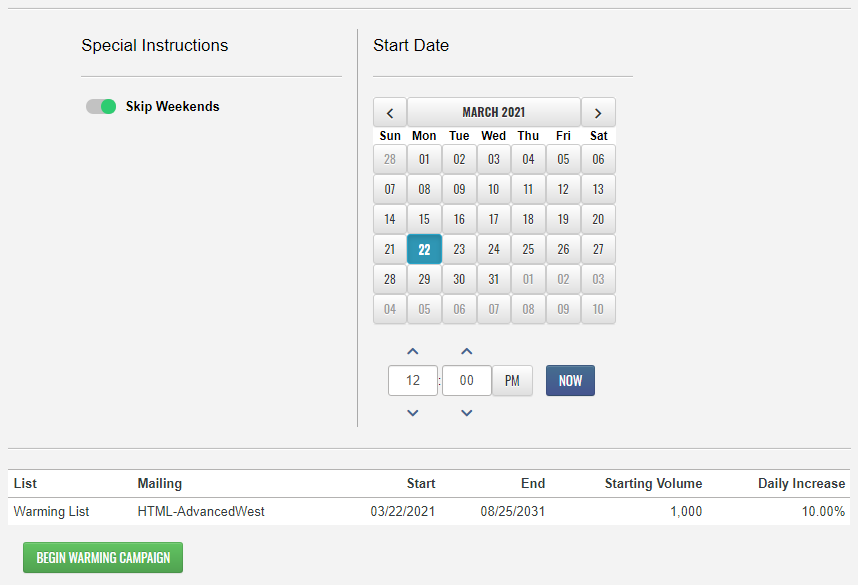Click the minutes input field
This screenshot has height=585, width=858.
[x=466, y=381]
